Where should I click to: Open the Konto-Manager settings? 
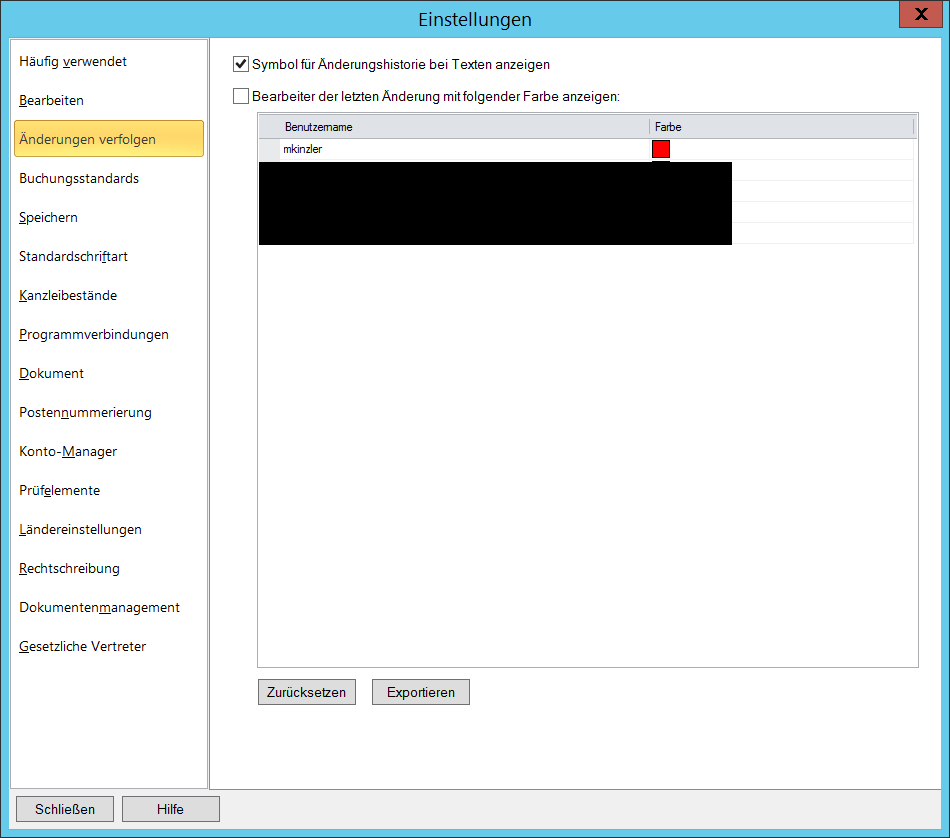click(67, 451)
